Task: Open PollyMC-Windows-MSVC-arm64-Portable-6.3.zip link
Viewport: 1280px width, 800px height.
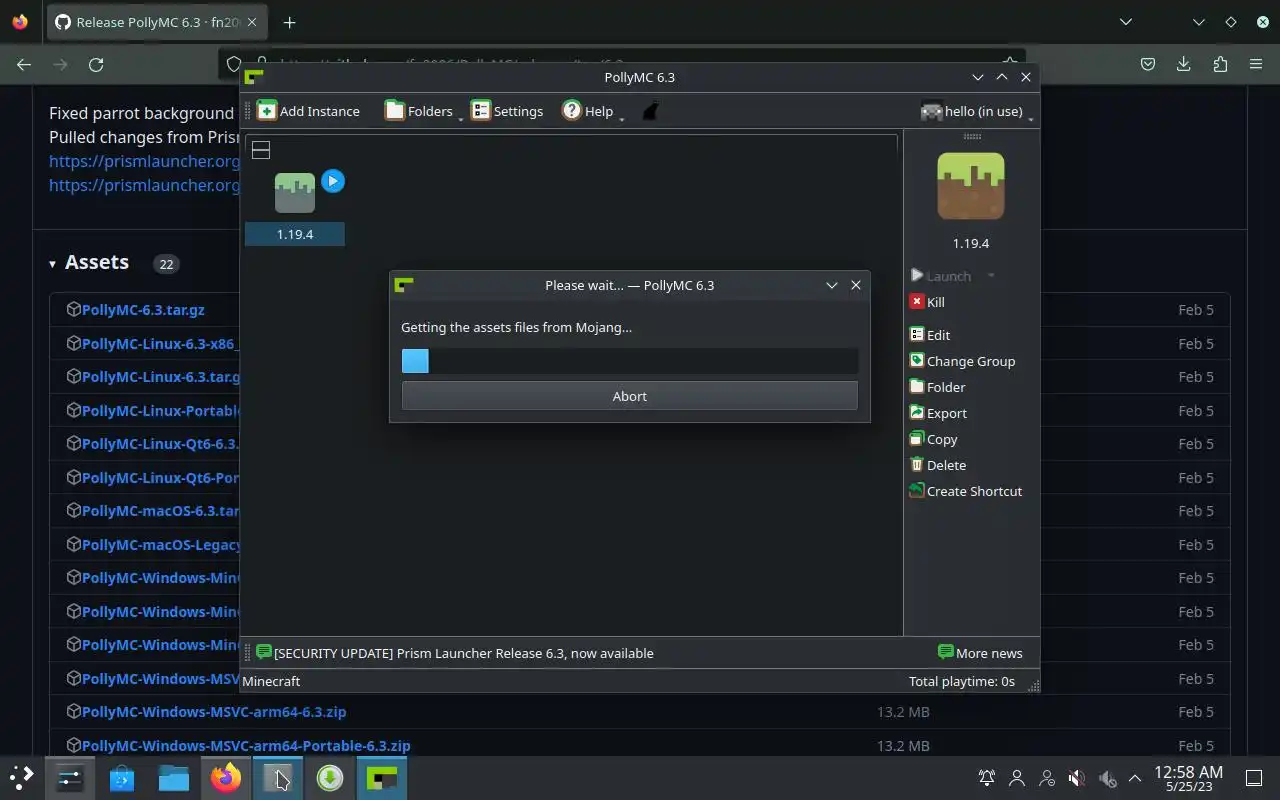Action: click(246, 746)
